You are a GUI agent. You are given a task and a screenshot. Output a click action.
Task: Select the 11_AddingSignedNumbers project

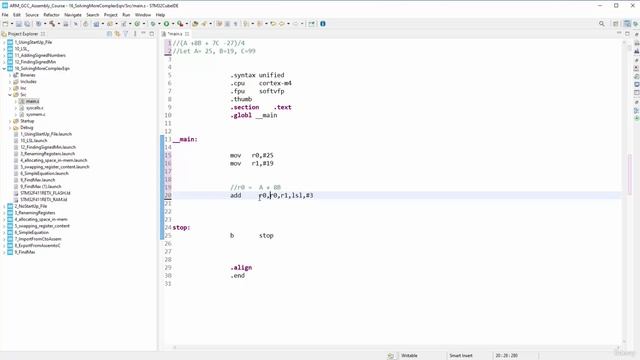pyautogui.click(x=40, y=55)
